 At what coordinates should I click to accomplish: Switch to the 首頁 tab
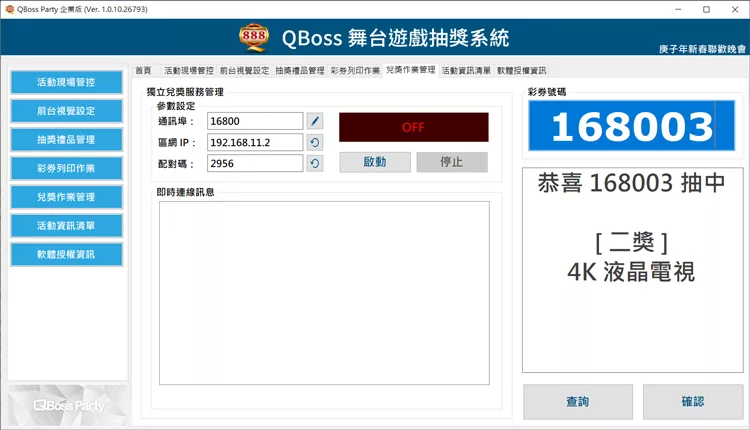coord(143,71)
